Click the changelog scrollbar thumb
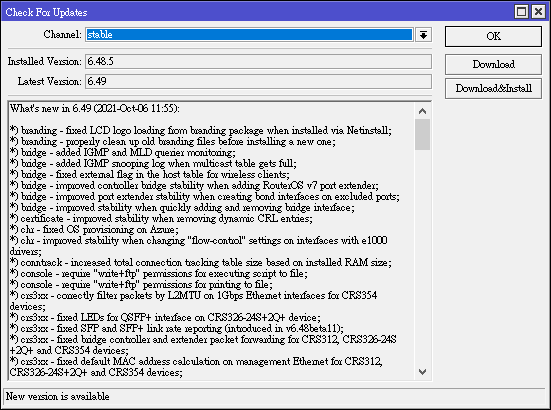The height and width of the screenshot is (410, 551). click(x=422, y=135)
